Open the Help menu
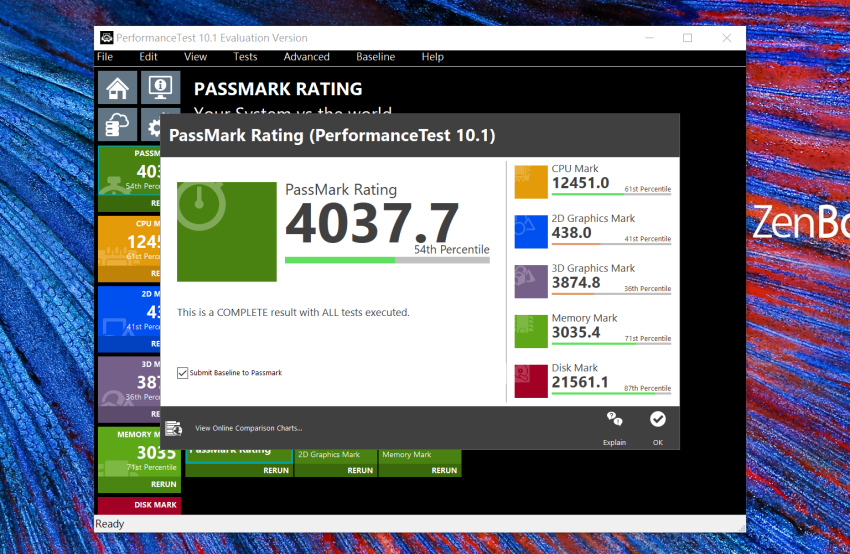This screenshot has width=850, height=554. [433, 57]
